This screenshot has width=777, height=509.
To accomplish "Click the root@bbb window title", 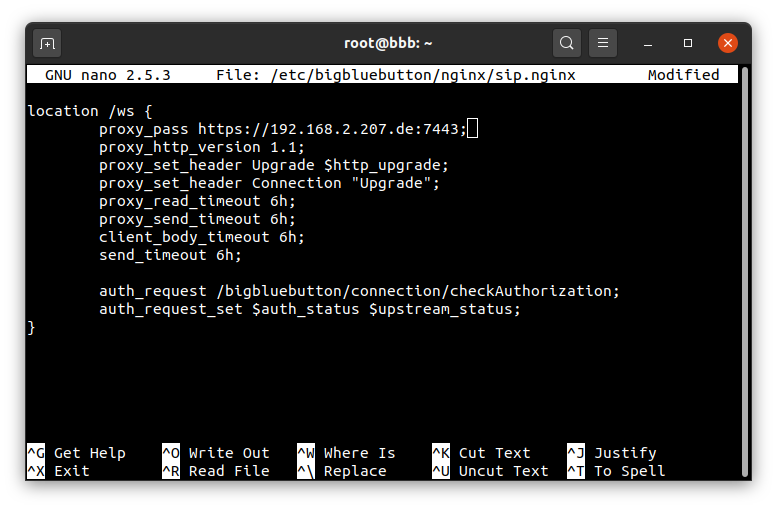I will (388, 43).
